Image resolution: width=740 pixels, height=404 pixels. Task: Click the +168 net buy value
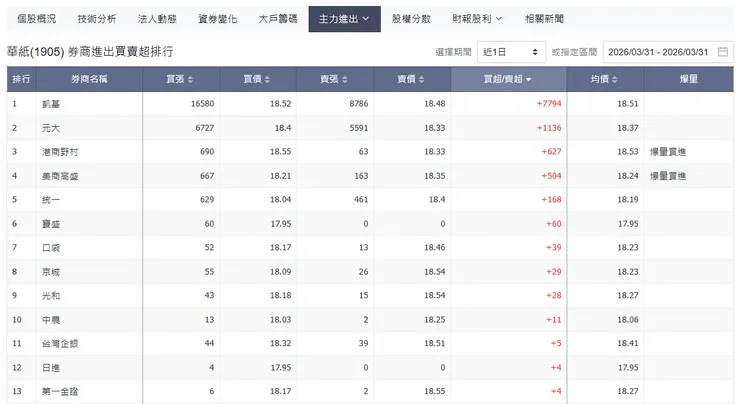(551, 199)
